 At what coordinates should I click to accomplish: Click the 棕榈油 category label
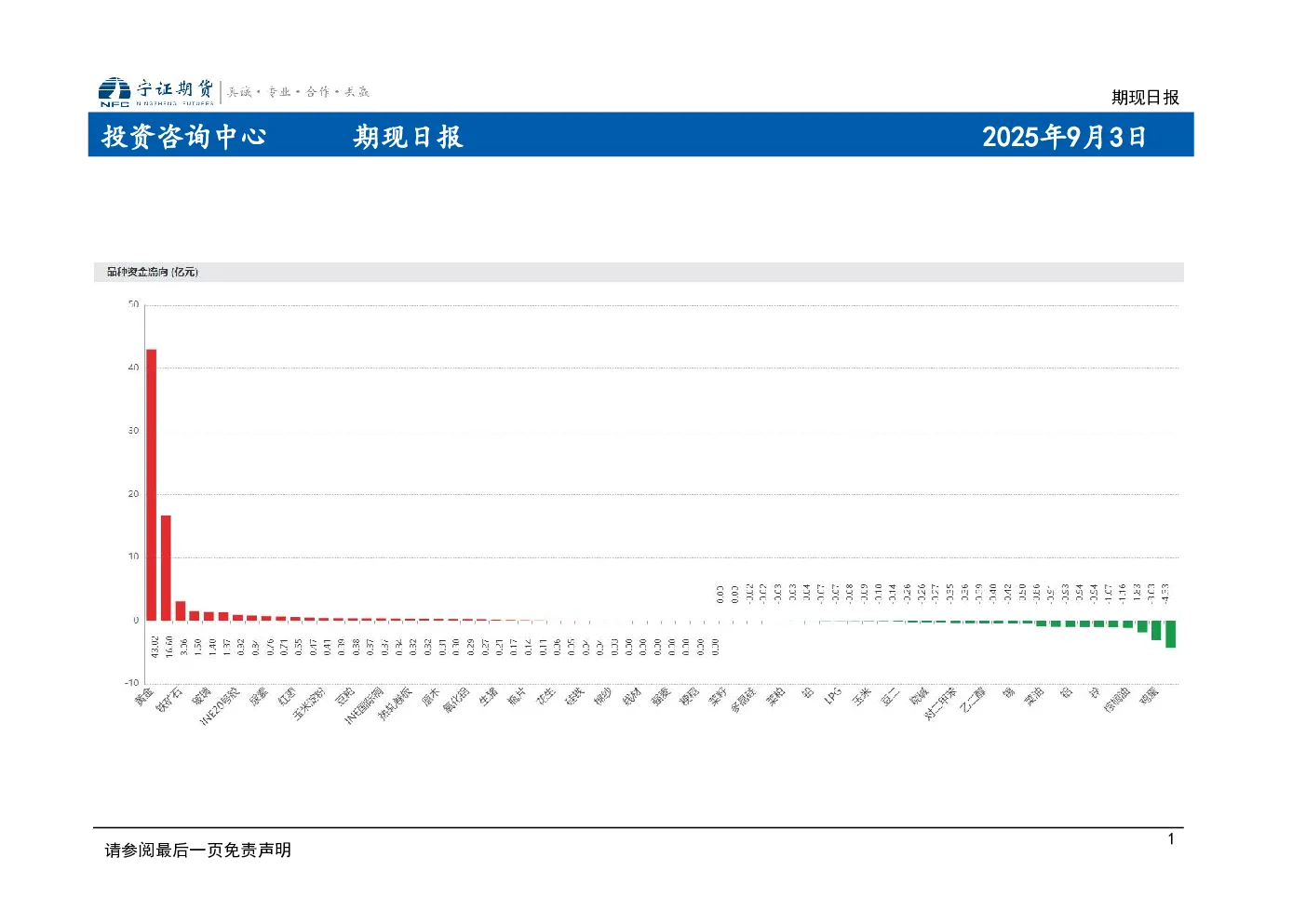point(1117,700)
